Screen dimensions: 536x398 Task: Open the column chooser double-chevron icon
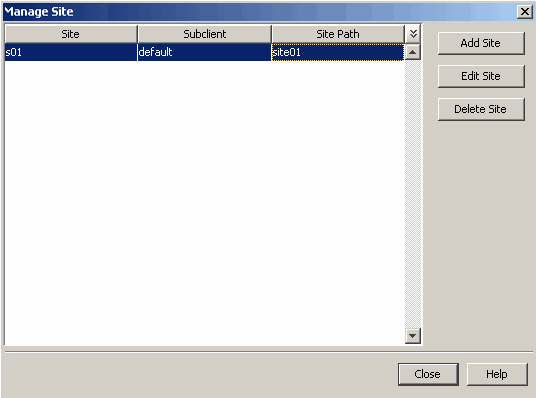413,34
